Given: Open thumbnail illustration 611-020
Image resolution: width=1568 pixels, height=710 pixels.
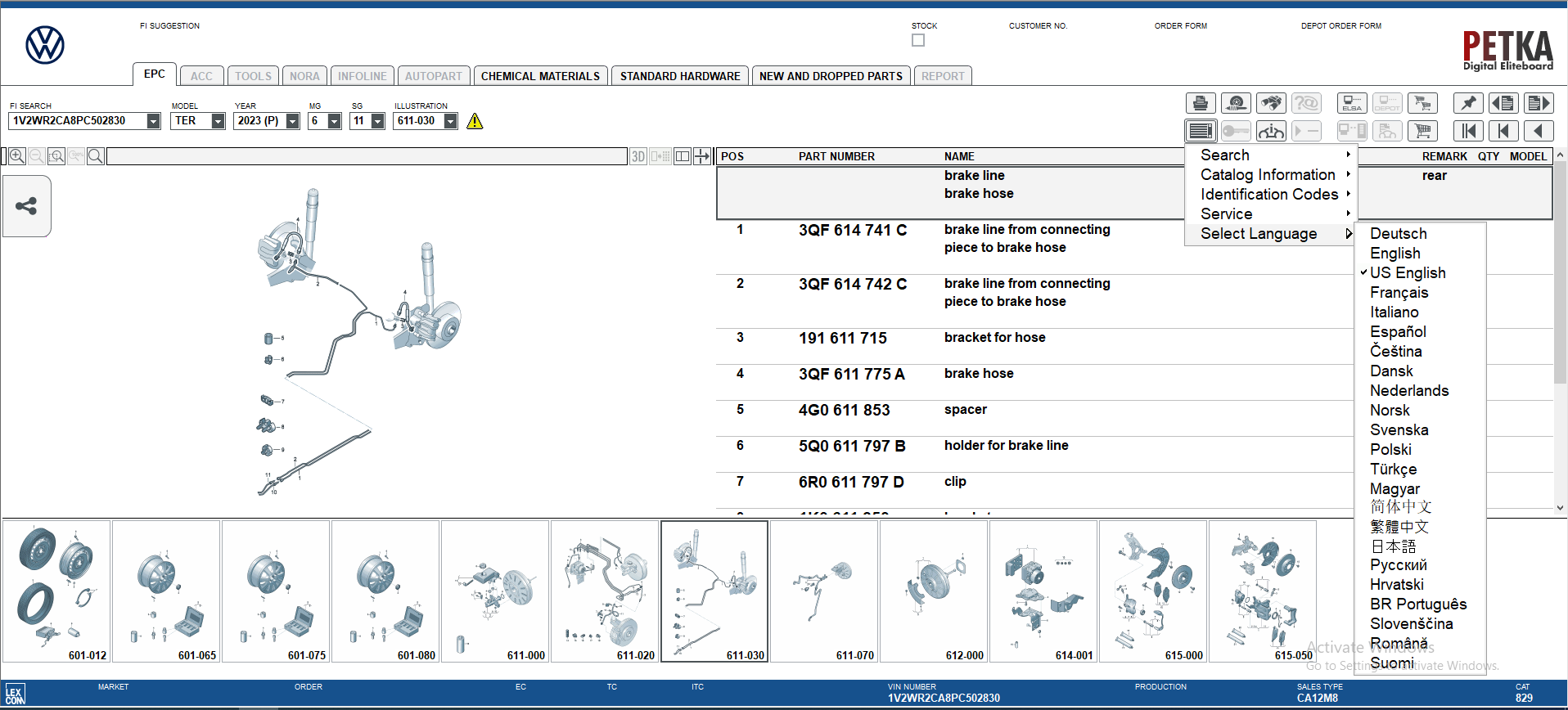Looking at the screenshot, I should 605,591.
